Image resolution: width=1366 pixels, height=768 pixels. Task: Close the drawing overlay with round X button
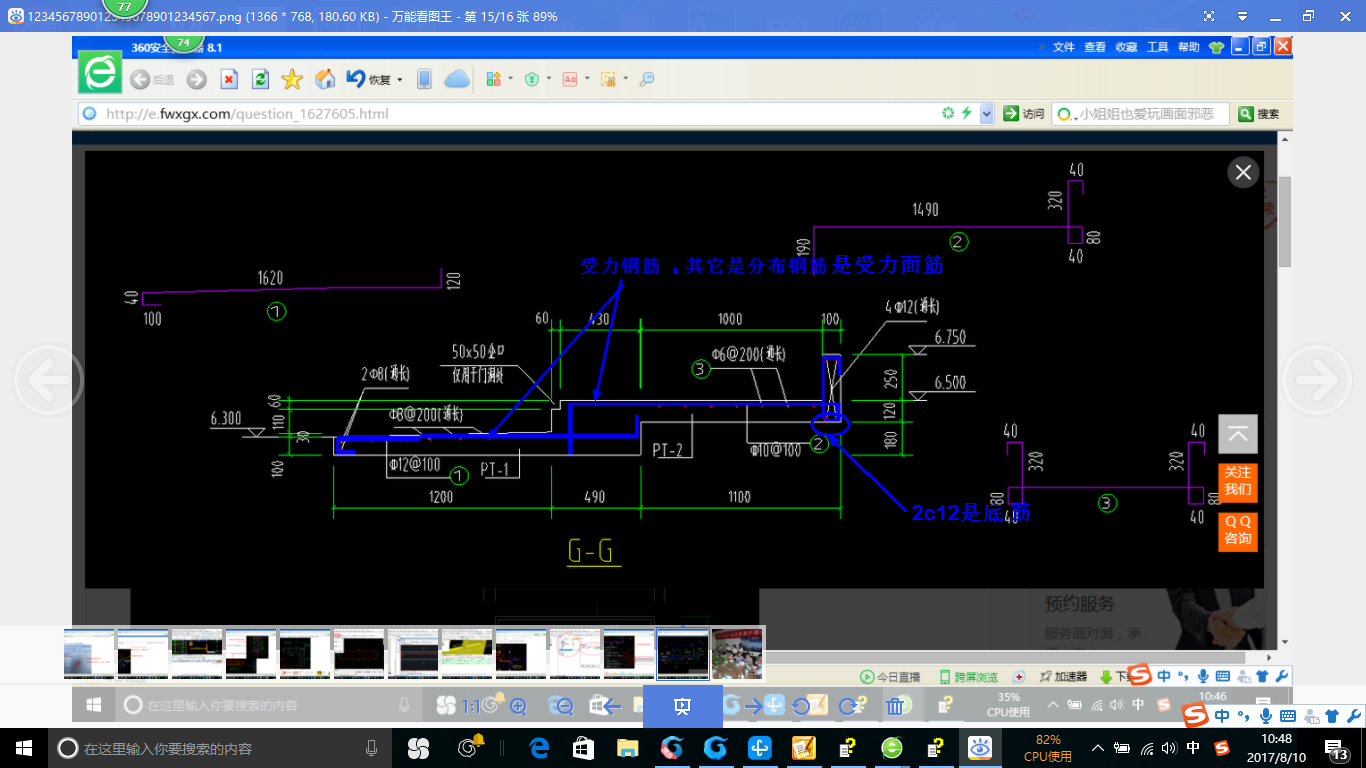coord(1243,173)
